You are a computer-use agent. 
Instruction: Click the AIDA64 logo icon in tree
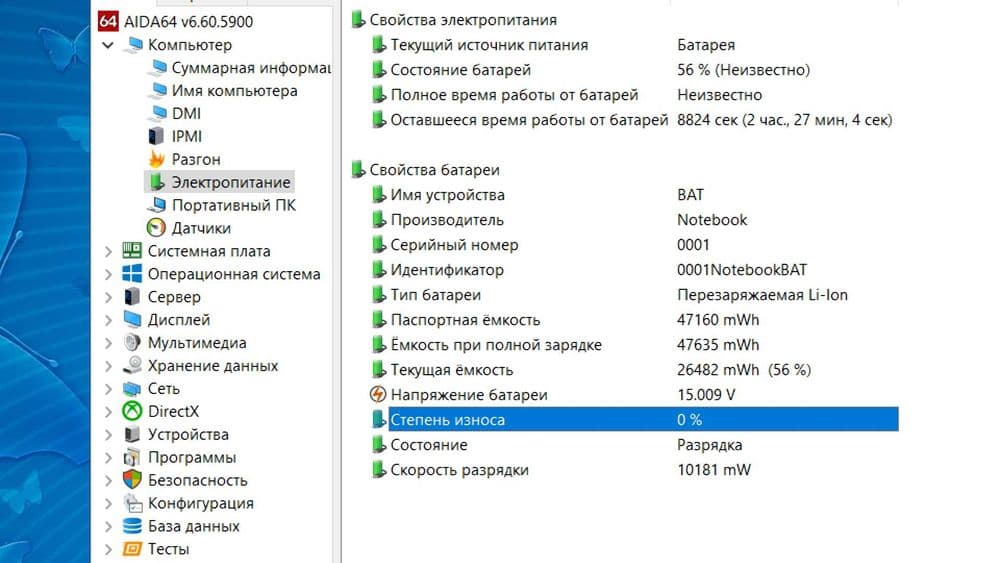point(108,21)
